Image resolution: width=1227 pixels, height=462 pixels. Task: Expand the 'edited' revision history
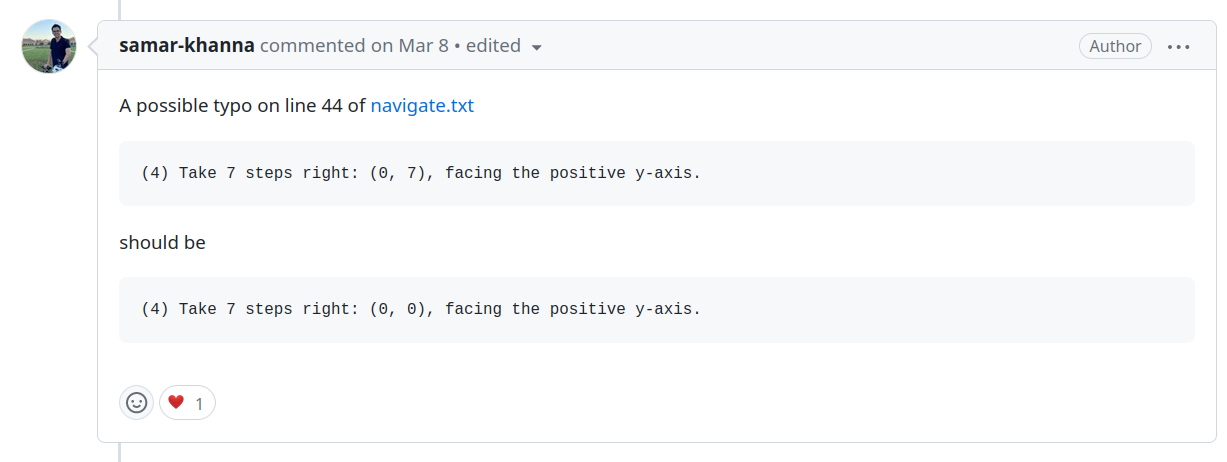(x=494, y=46)
